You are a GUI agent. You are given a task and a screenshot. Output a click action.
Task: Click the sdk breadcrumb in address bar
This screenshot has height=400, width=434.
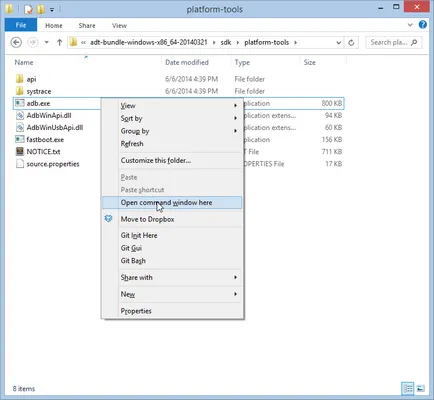(226, 42)
